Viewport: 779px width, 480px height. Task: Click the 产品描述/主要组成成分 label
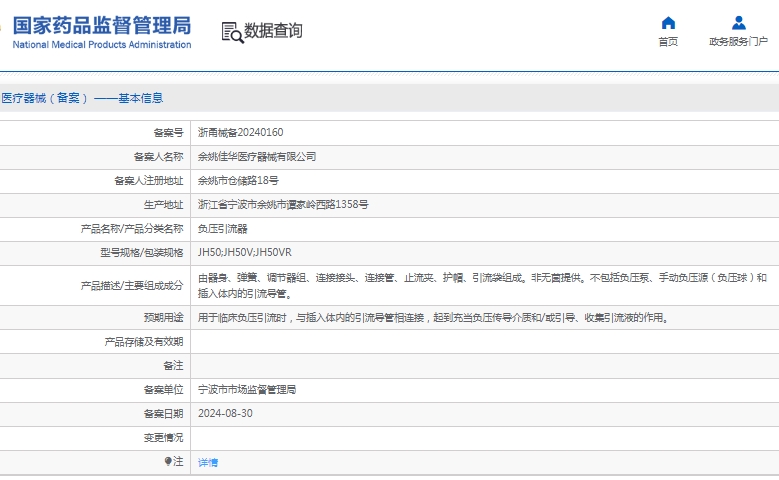pyautogui.click(x=132, y=286)
